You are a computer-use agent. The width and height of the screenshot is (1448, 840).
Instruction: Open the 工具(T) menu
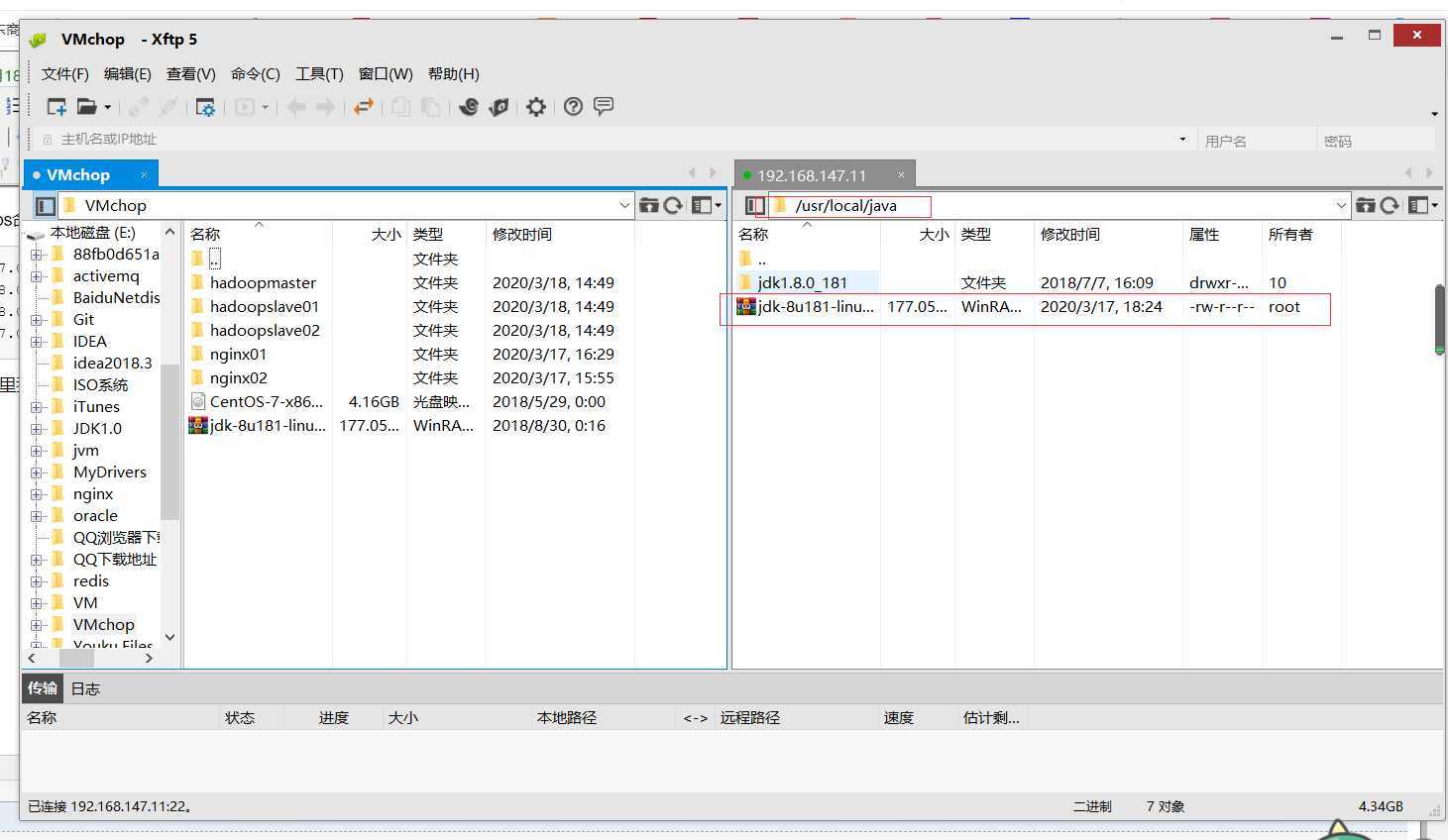coord(319,74)
